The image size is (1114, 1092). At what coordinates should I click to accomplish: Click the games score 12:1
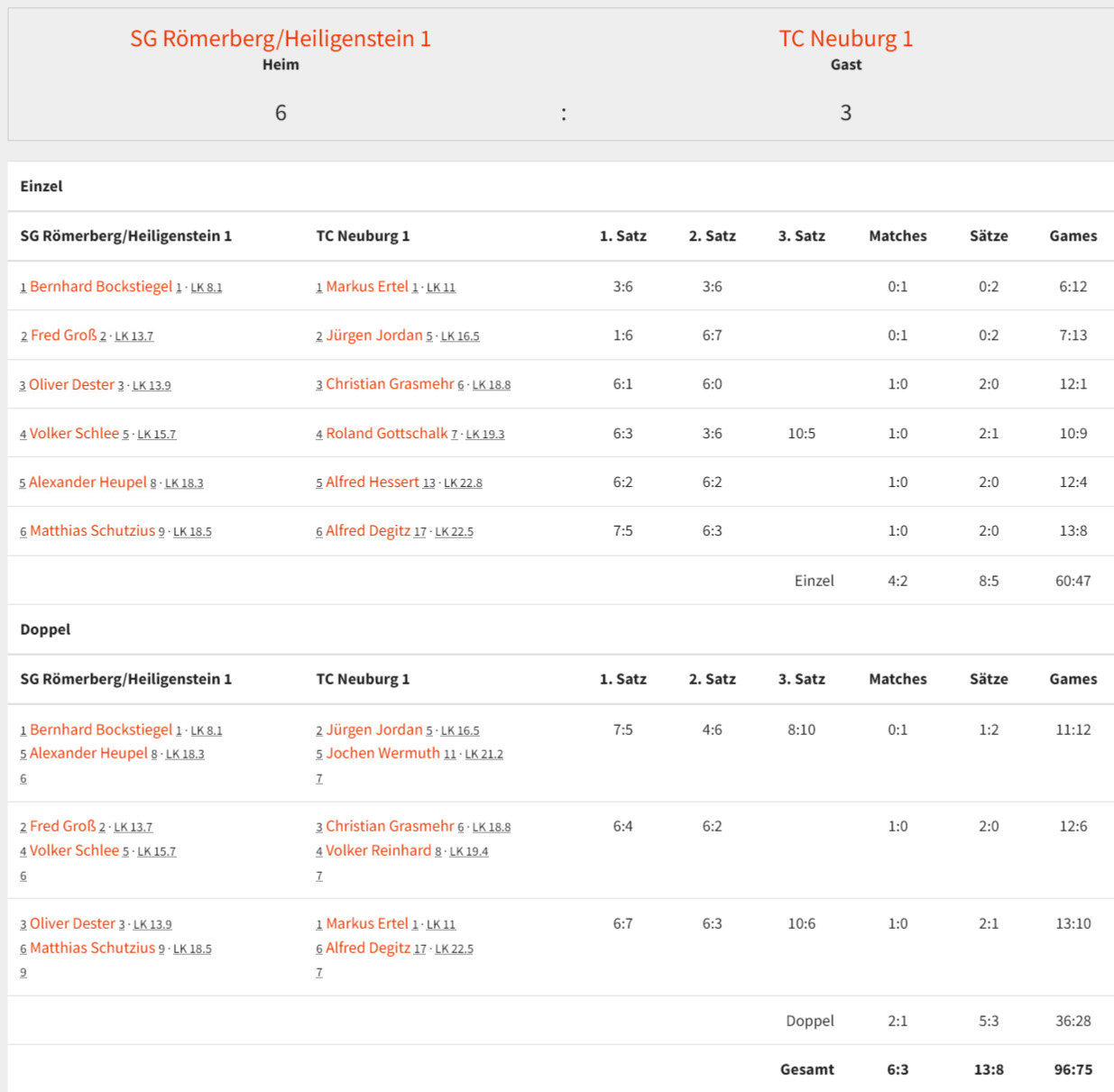click(x=1073, y=384)
